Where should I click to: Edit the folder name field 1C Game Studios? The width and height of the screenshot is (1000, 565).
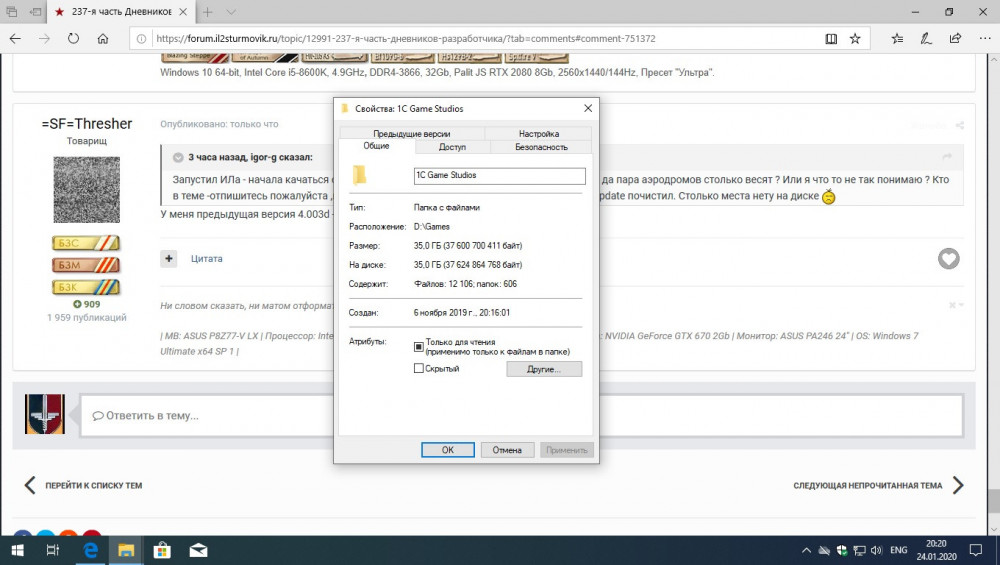(x=499, y=176)
